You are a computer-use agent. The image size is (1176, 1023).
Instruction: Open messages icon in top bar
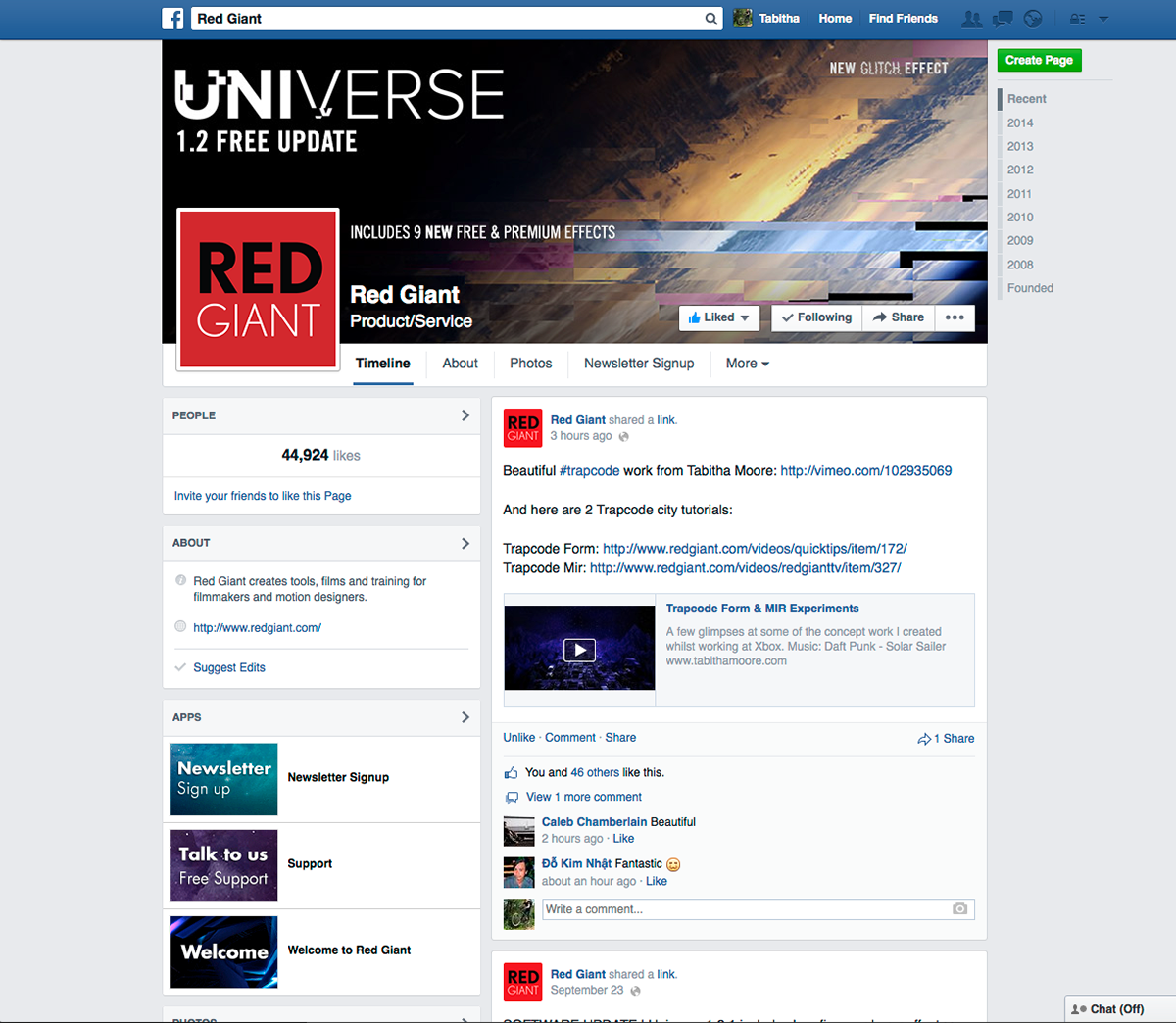(1003, 19)
